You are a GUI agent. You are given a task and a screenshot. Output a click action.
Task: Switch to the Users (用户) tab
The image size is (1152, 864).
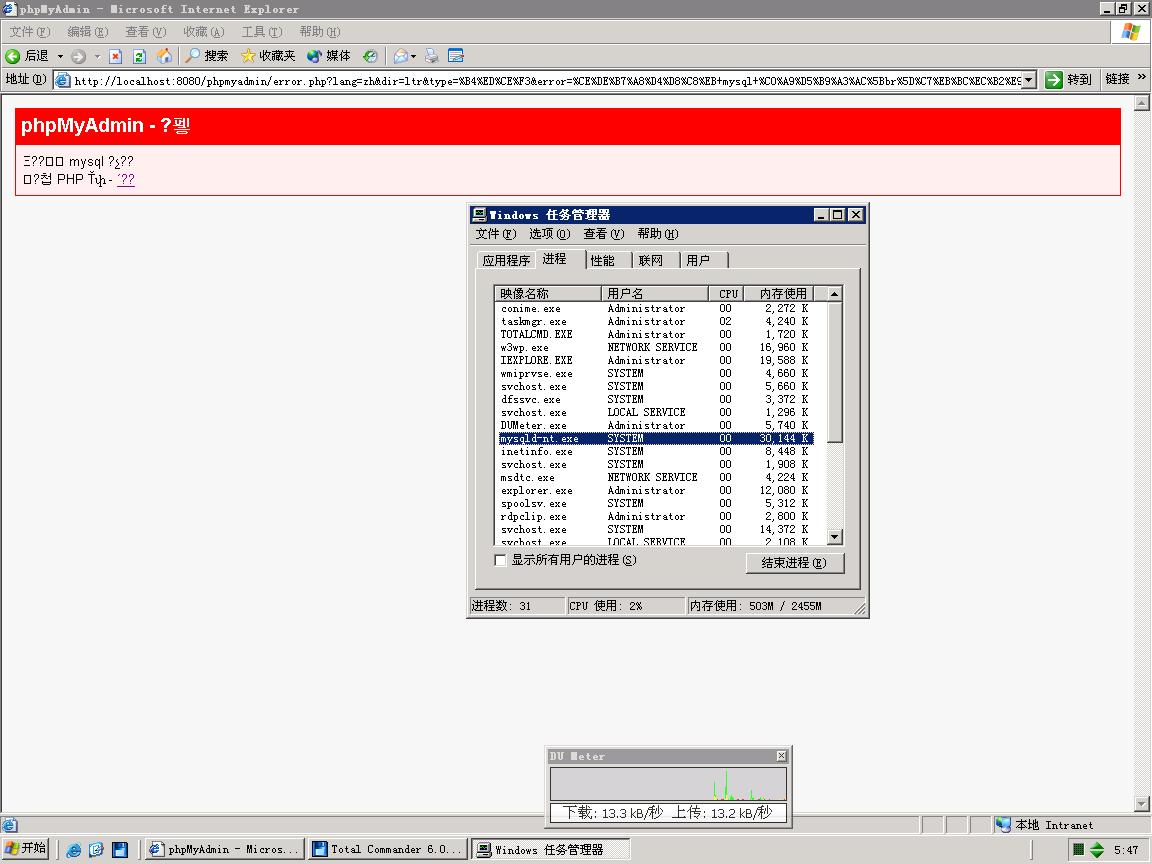pos(705,261)
